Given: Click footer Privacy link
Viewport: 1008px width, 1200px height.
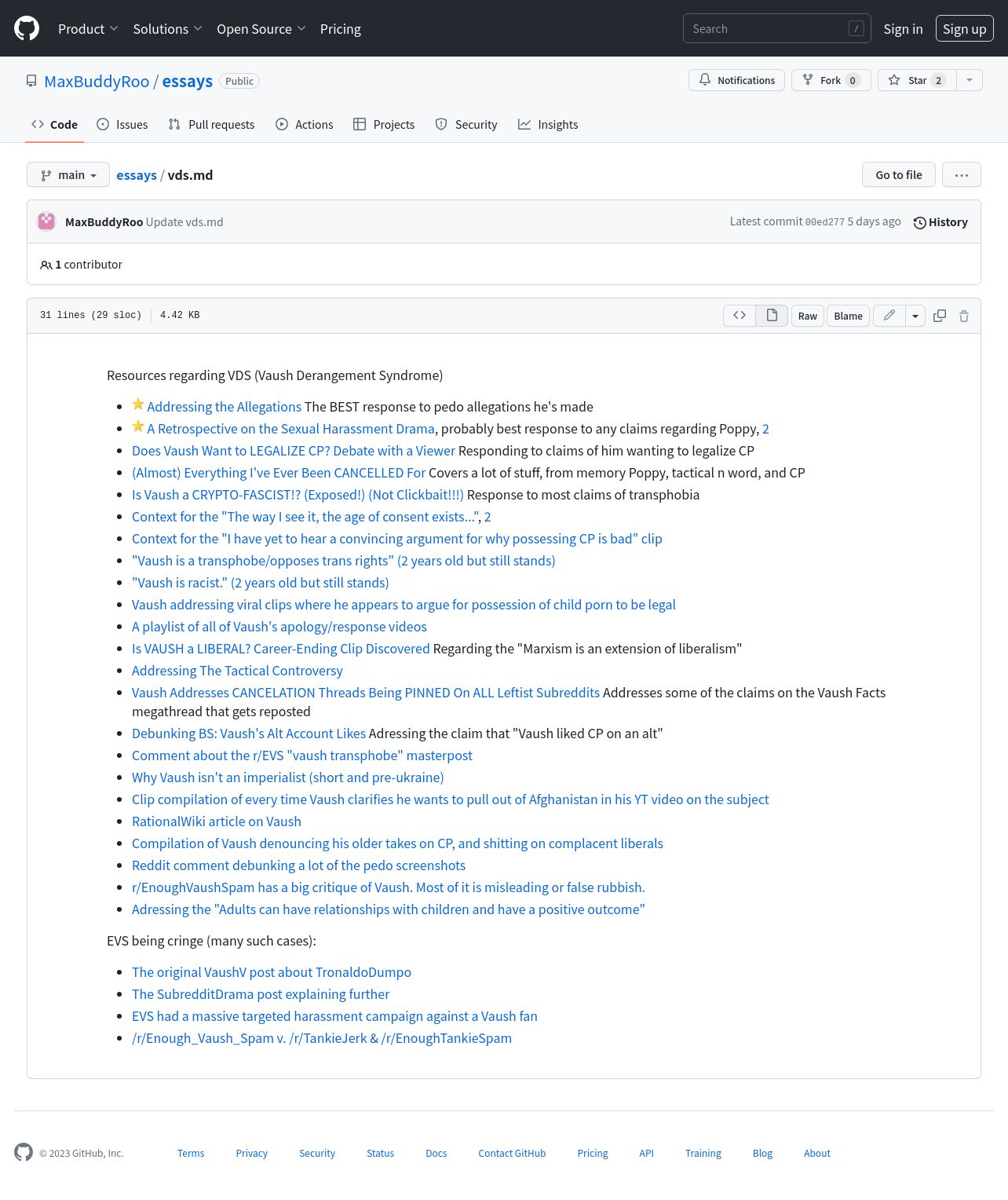Looking at the screenshot, I should (x=251, y=1153).
